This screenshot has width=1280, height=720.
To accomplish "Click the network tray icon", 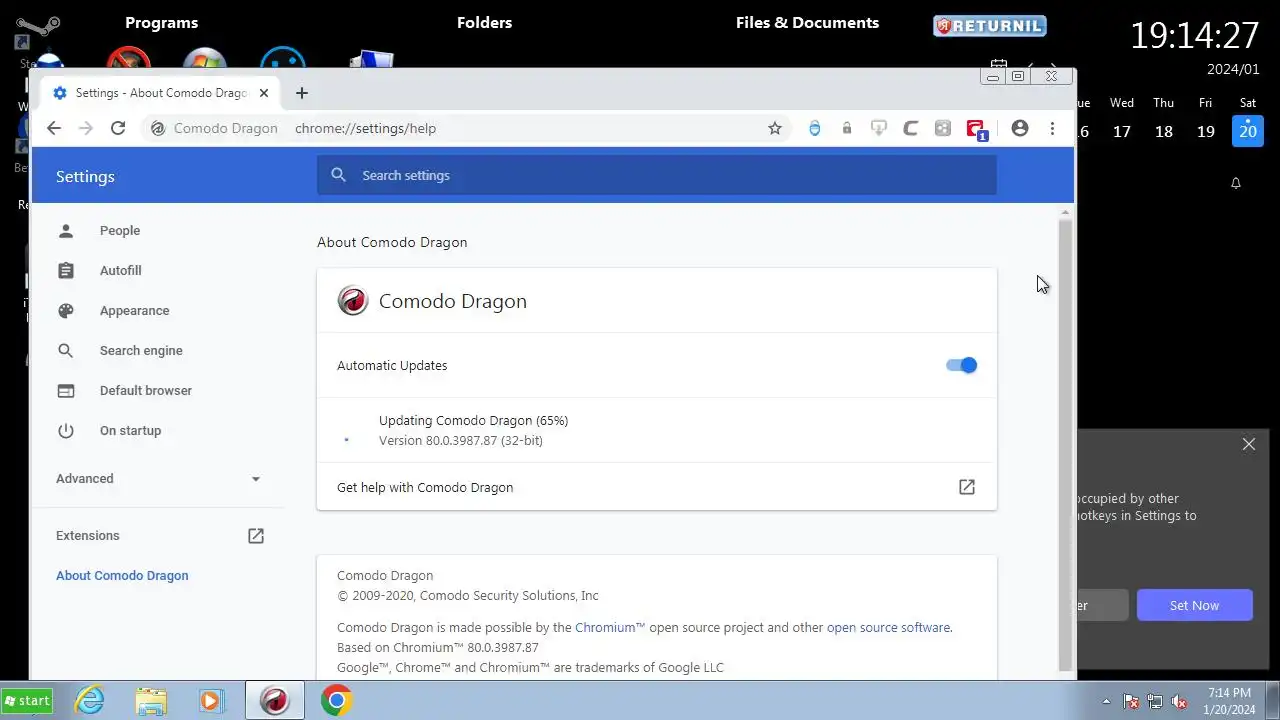I will click(x=1155, y=701).
